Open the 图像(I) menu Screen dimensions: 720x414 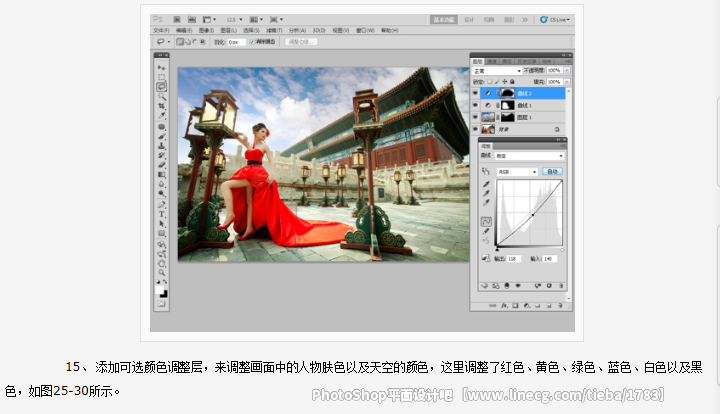(x=206, y=30)
